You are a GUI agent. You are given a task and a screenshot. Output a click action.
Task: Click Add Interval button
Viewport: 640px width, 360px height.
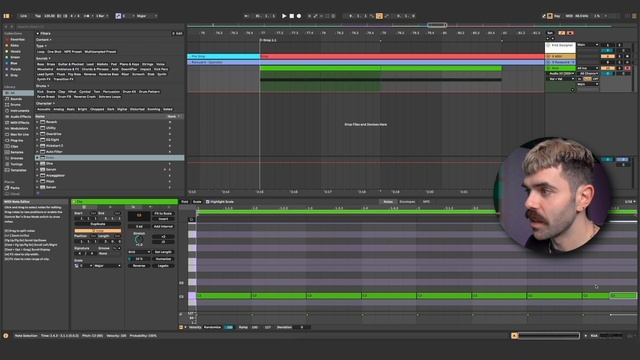pyautogui.click(x=163, y=227)
